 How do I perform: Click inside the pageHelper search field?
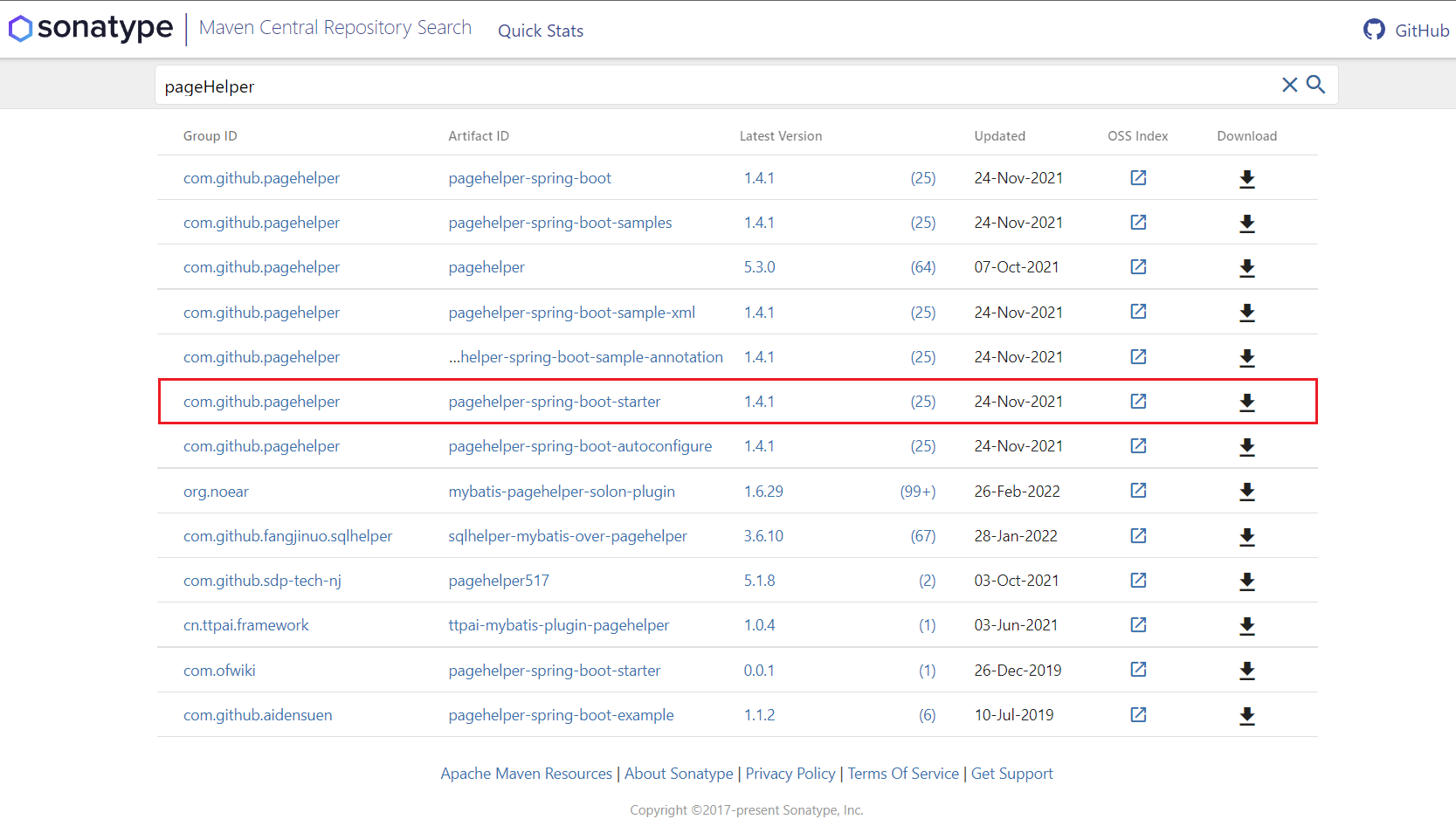coord(524,86)
